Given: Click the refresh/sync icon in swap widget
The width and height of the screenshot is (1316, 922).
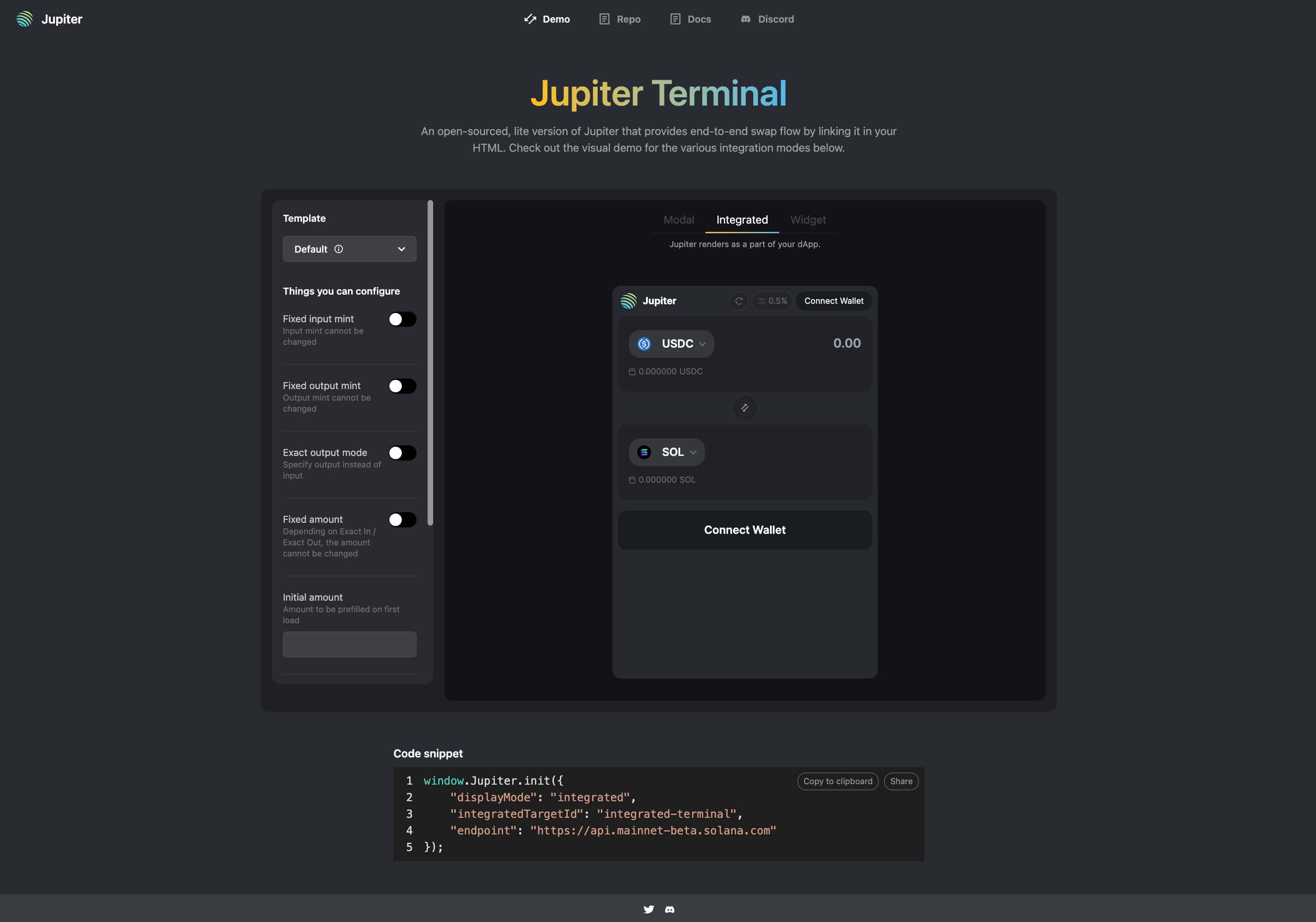Looking at the screenshot, I should pos(738,300).
